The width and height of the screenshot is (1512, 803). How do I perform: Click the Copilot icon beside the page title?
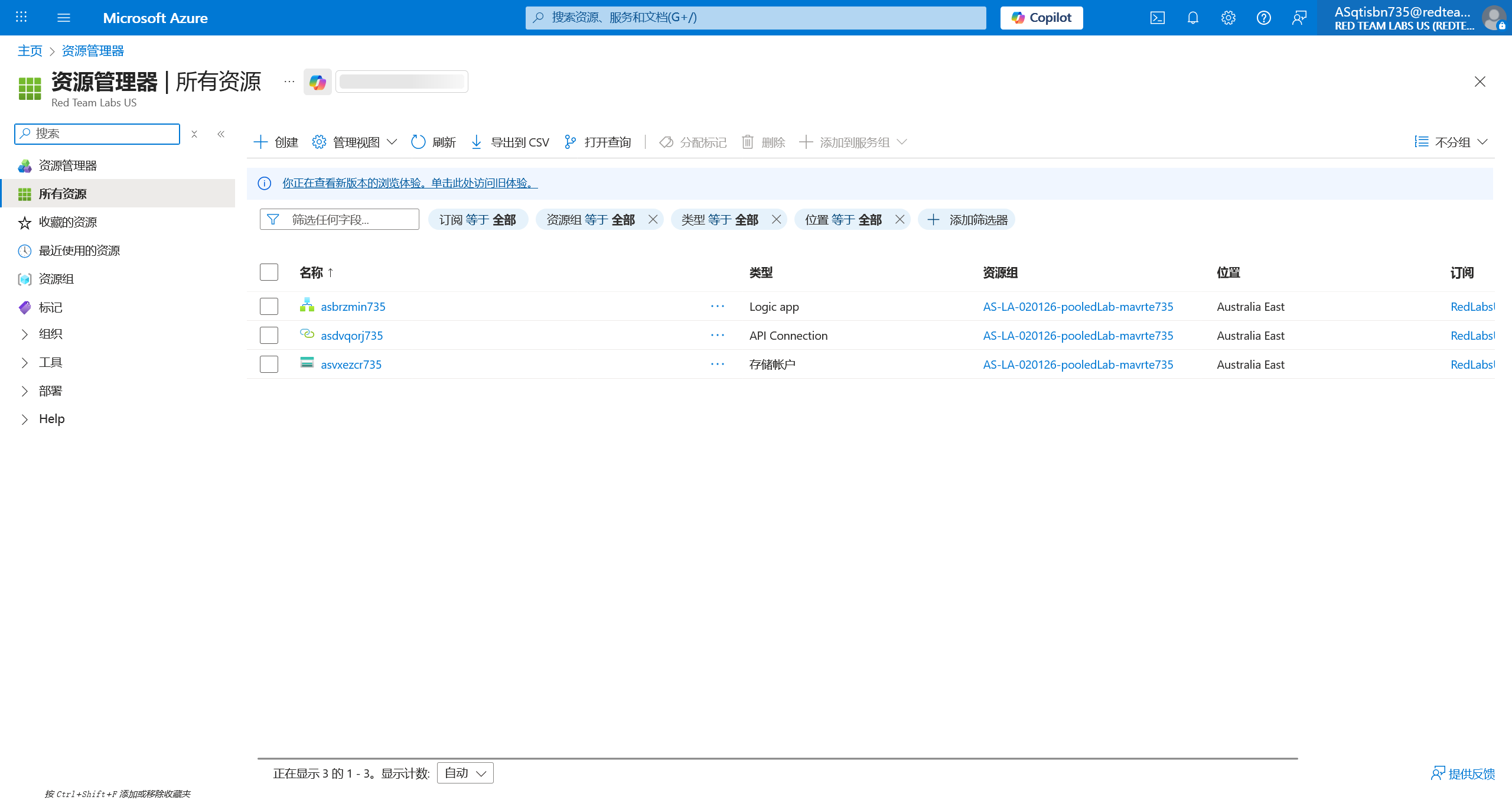(318, 82)
